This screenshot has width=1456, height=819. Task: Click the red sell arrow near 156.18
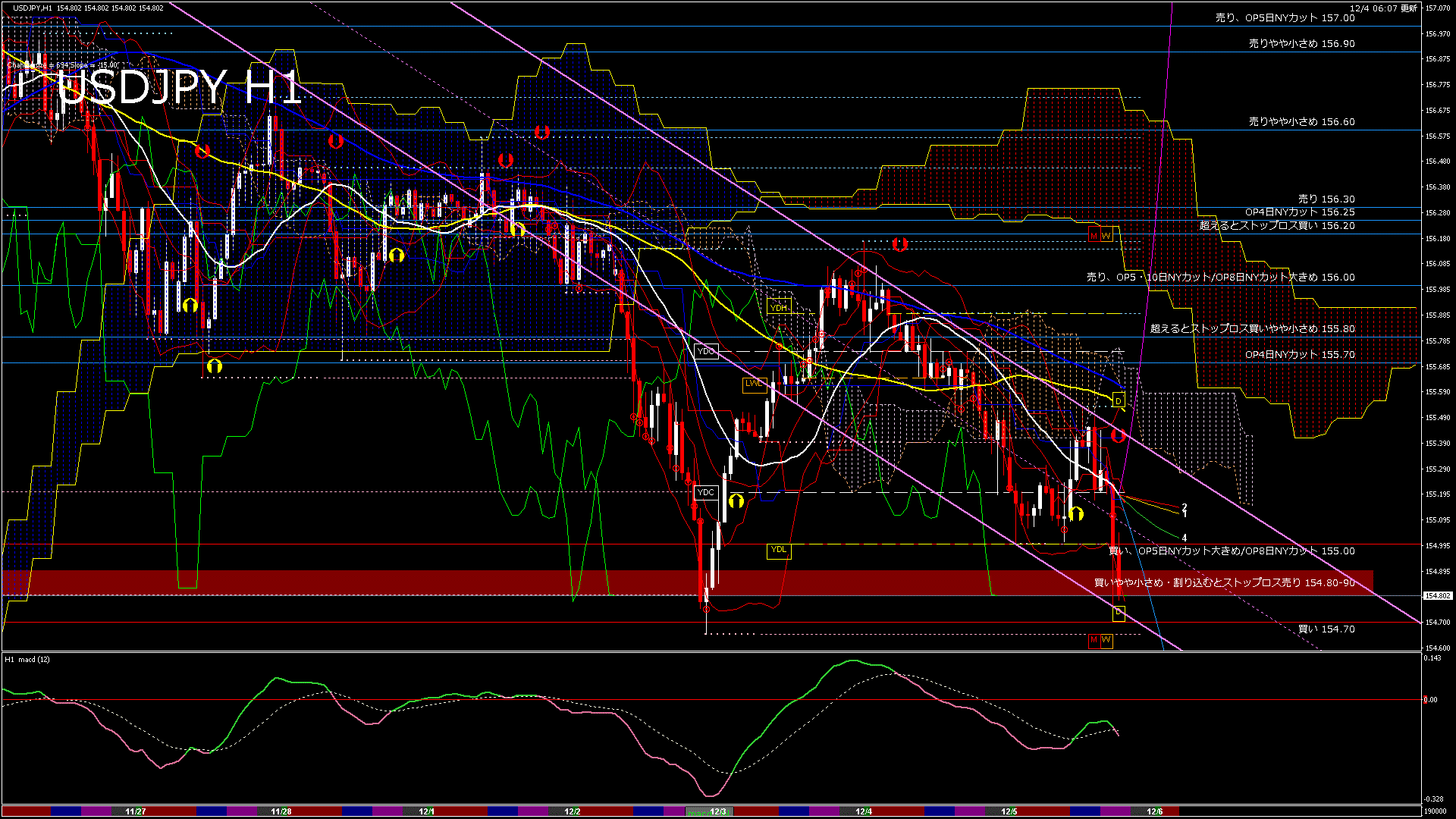(899, 244)
